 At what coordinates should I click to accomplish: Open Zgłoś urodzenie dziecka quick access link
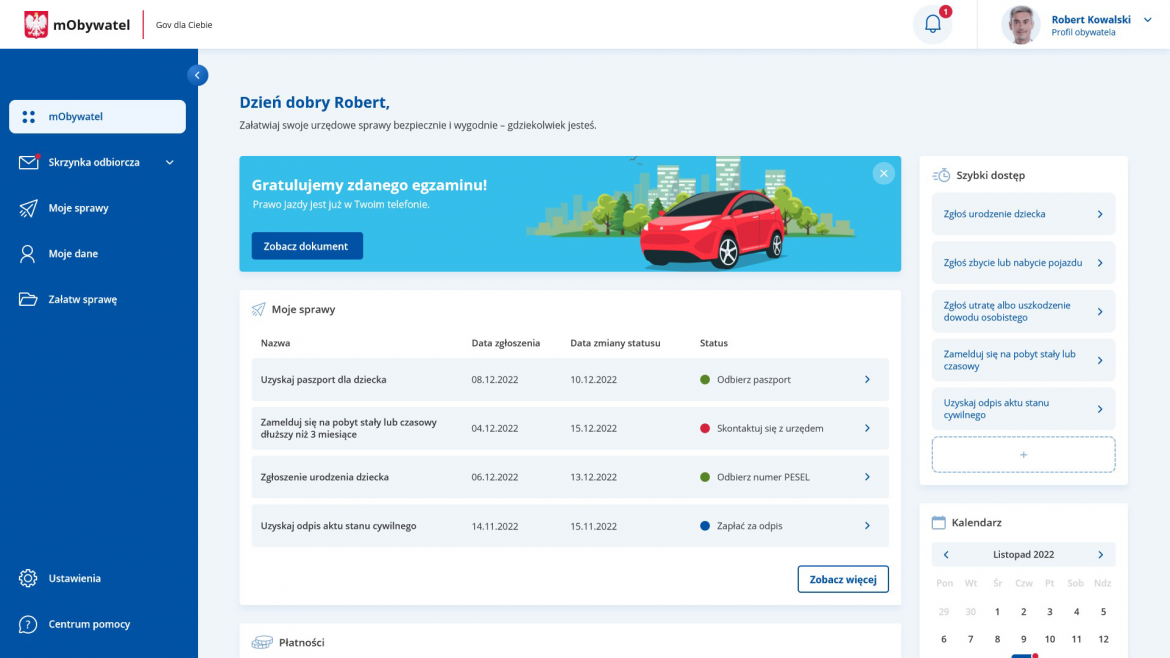point(1022,214)
